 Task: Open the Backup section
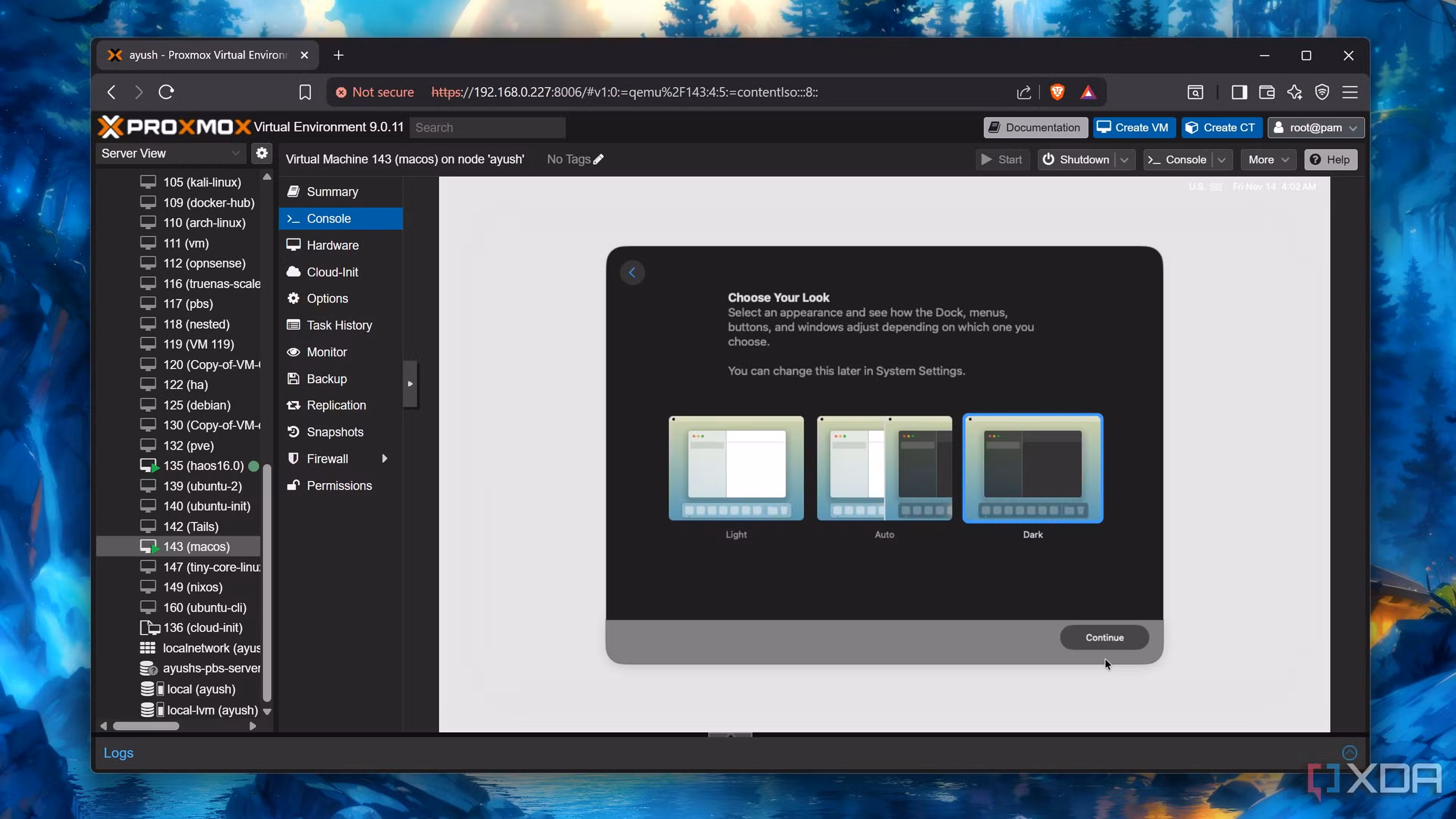[x=341, y=379]
